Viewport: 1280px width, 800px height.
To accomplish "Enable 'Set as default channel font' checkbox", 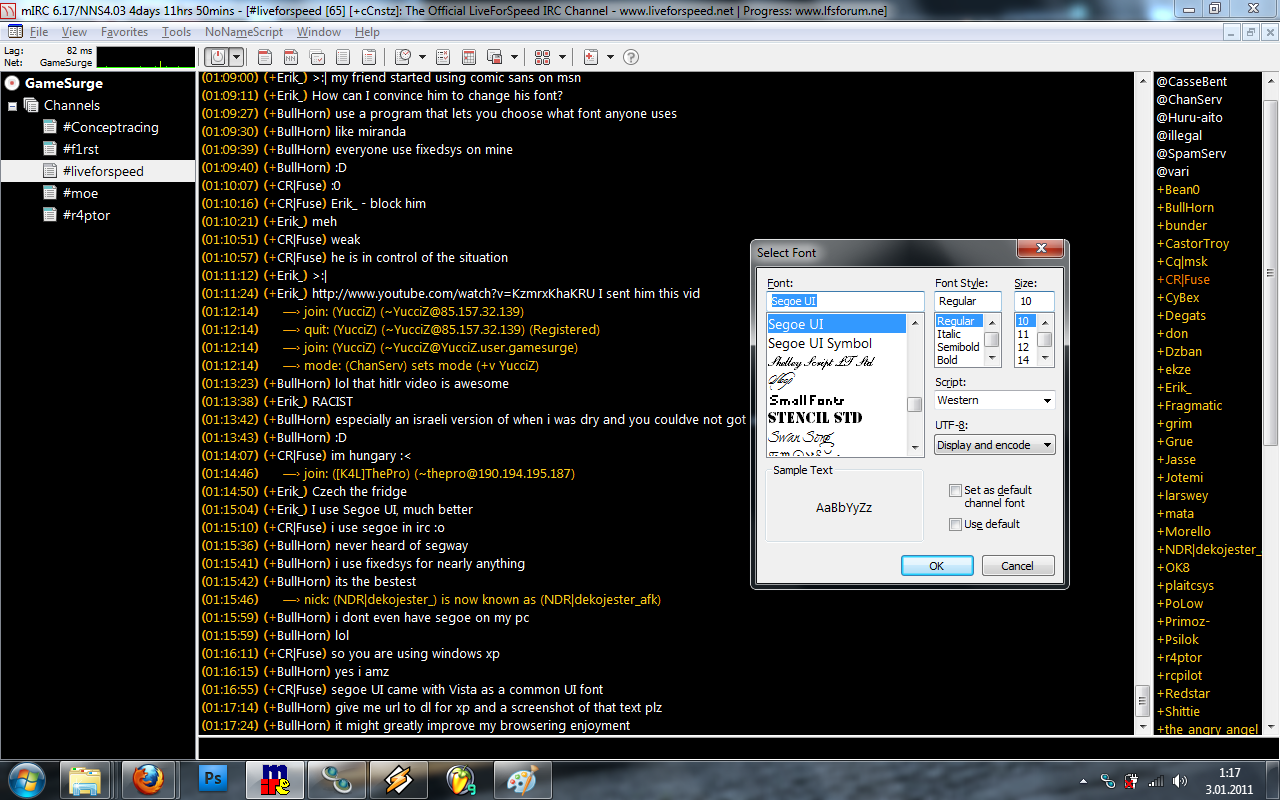I will (955, 490).
